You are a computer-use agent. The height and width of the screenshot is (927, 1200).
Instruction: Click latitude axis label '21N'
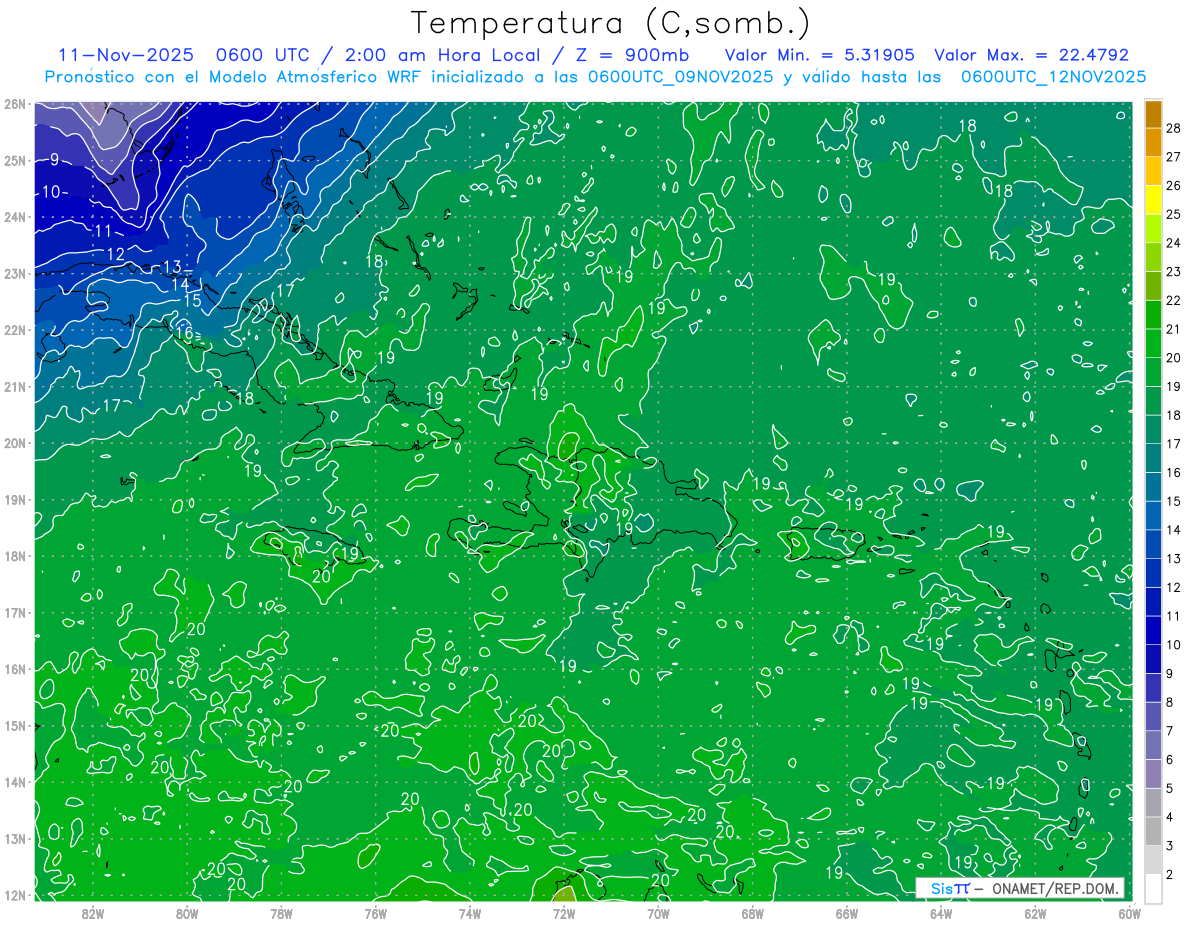(14, 386)
